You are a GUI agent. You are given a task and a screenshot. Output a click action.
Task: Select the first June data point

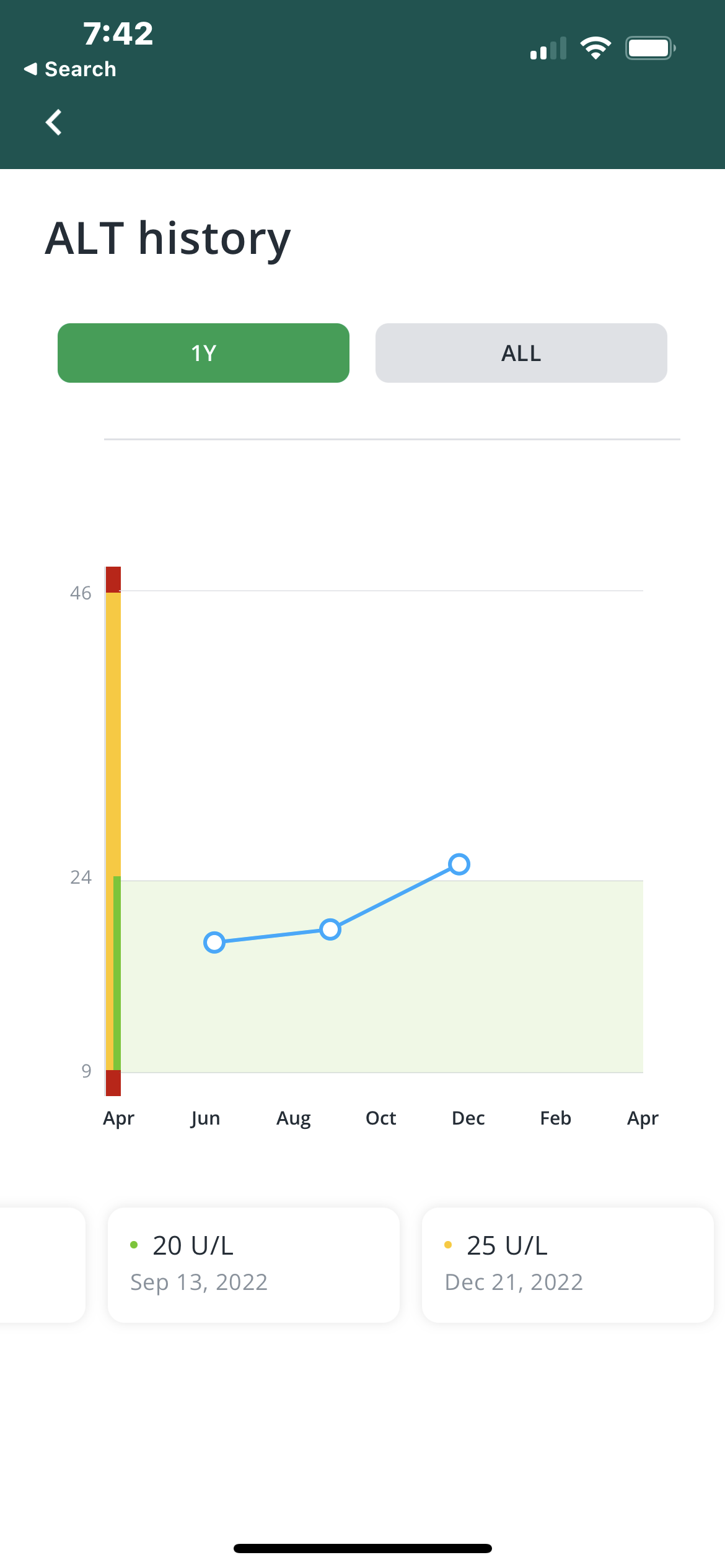coord(214,942)
